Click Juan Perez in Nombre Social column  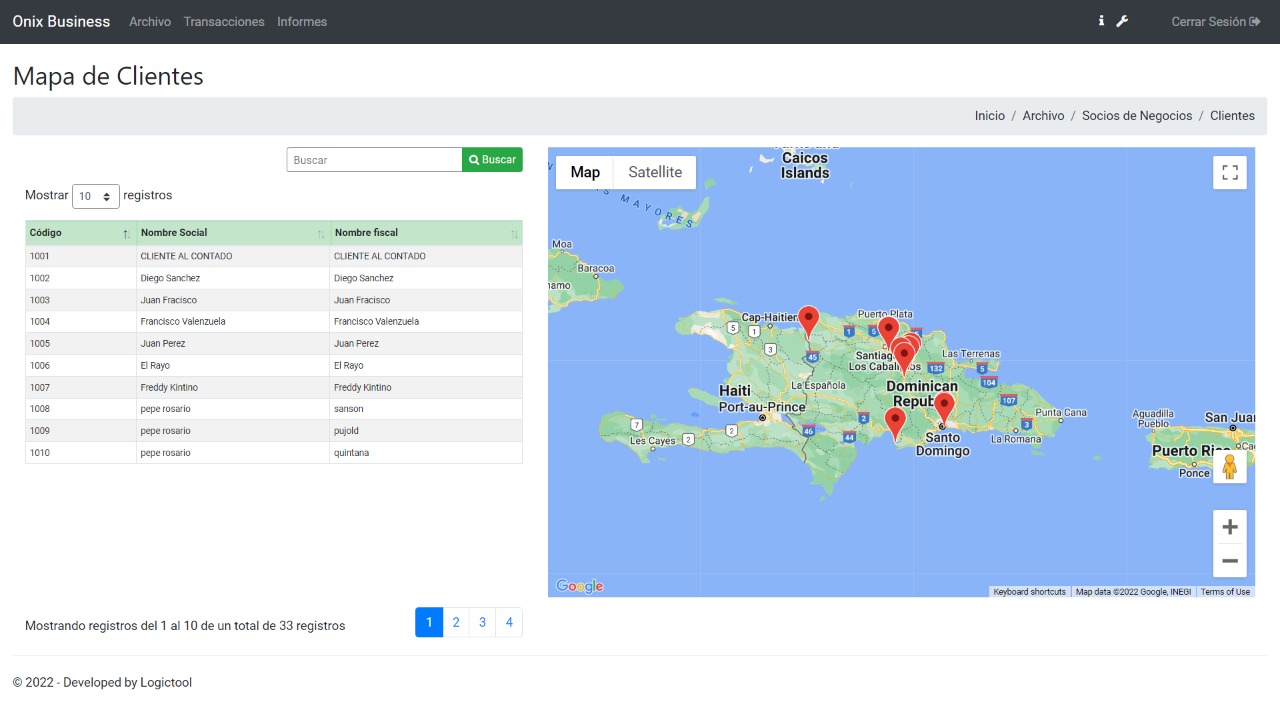point(233,344)
